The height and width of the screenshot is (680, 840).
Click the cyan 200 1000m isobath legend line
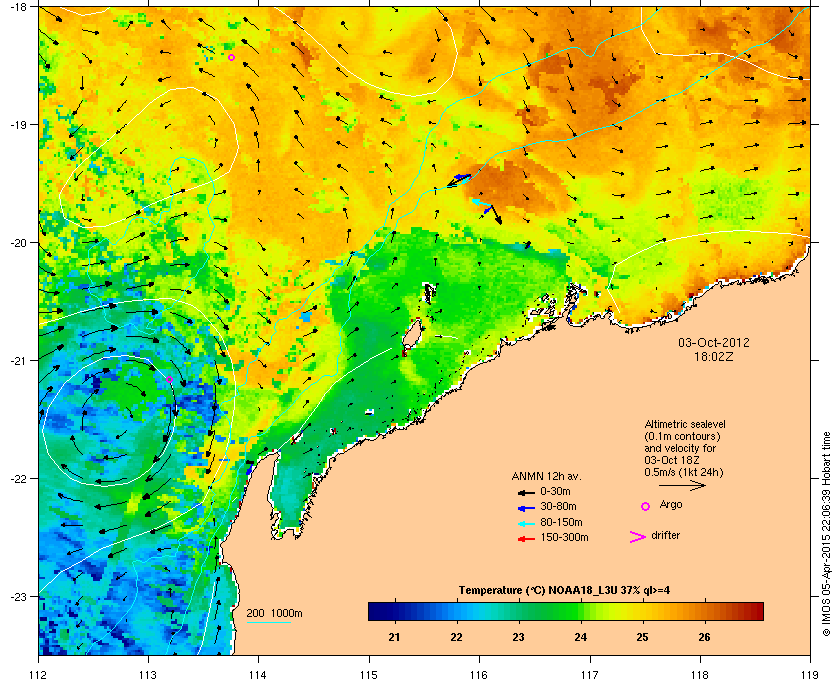coord(268,623)
